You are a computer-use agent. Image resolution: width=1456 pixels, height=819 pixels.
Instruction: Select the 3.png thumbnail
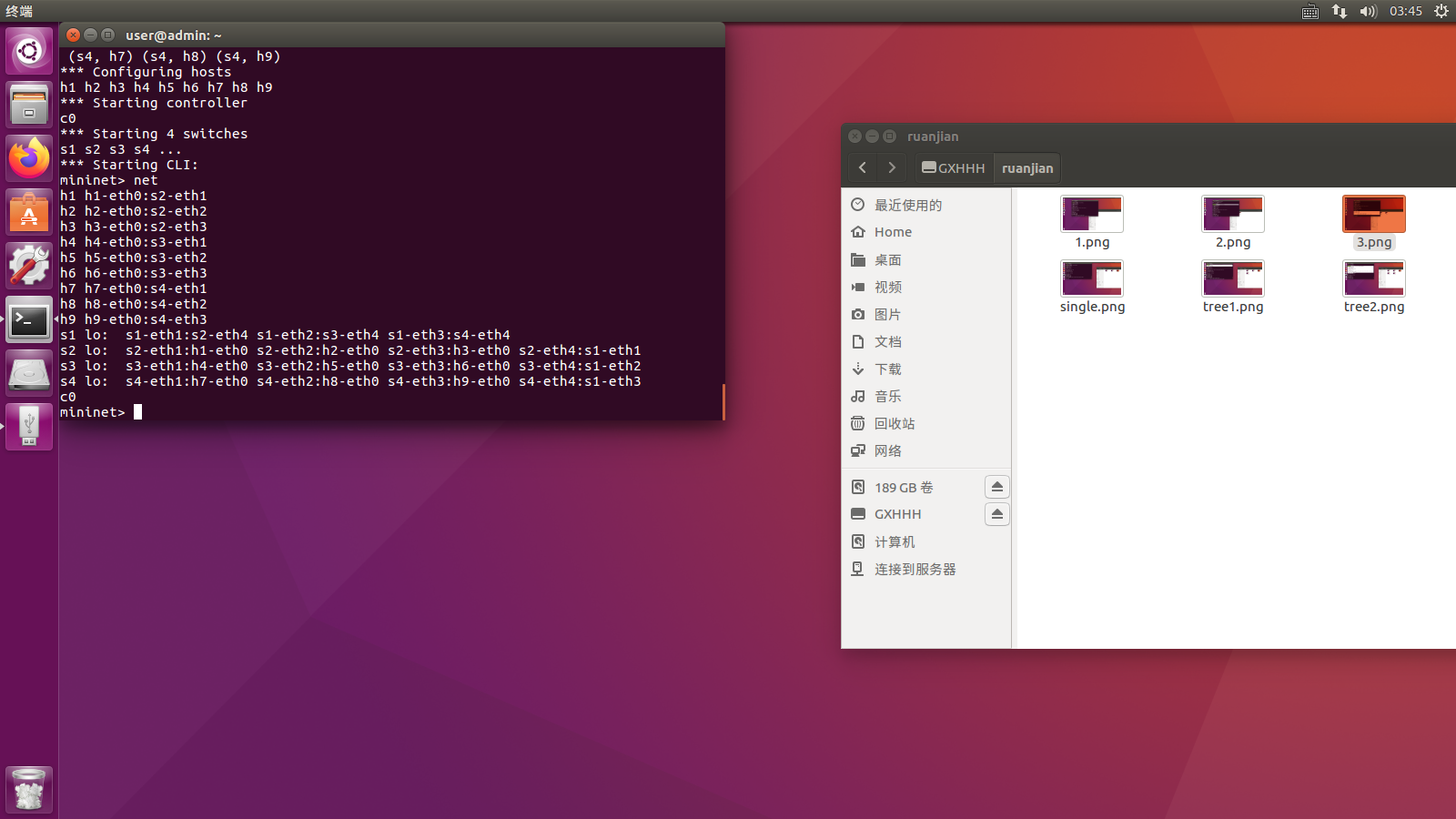tap(1373, 215)
